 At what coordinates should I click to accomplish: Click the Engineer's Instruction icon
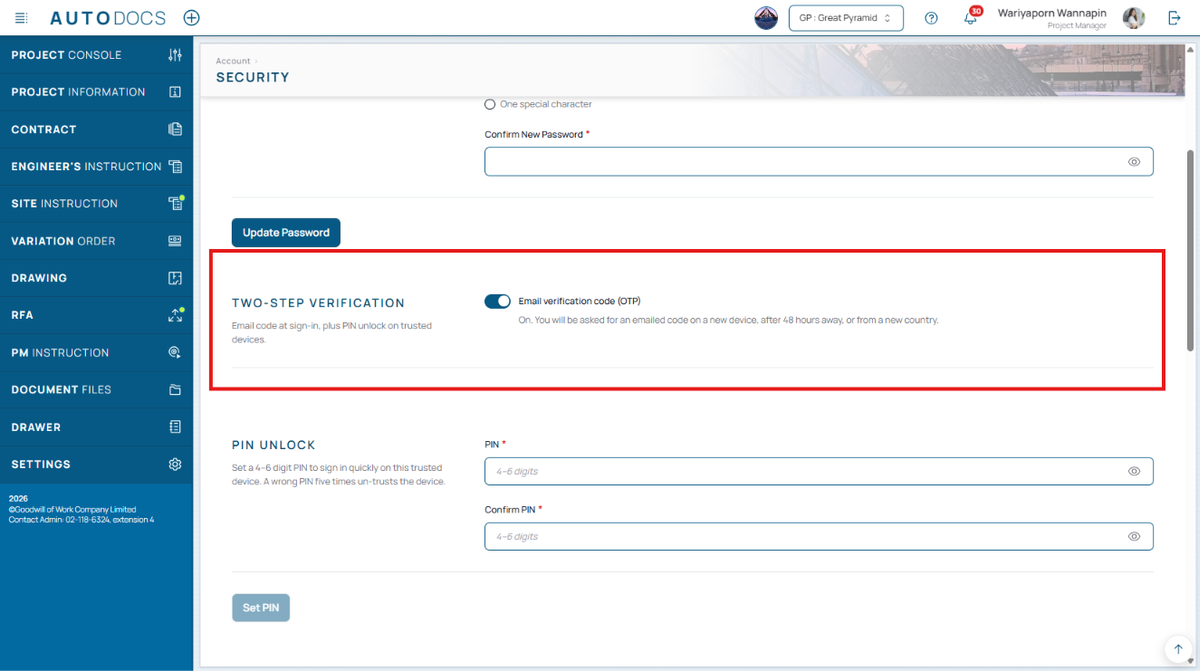[175, 166]
